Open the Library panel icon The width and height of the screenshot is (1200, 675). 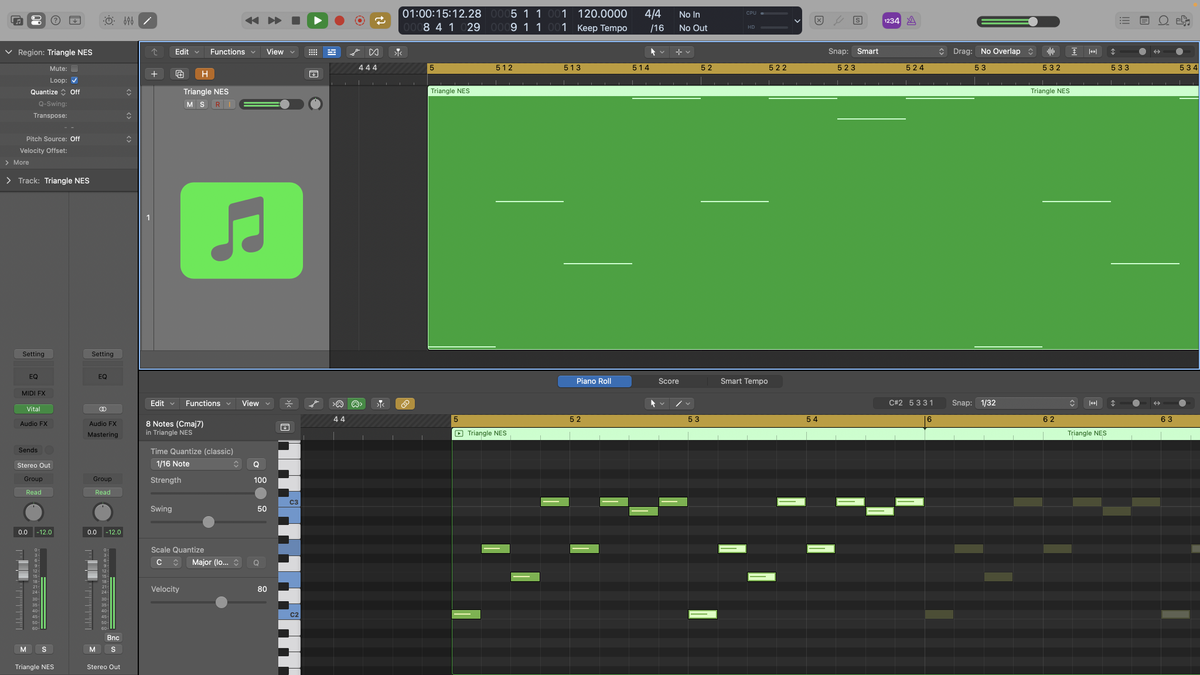(16, 20)
